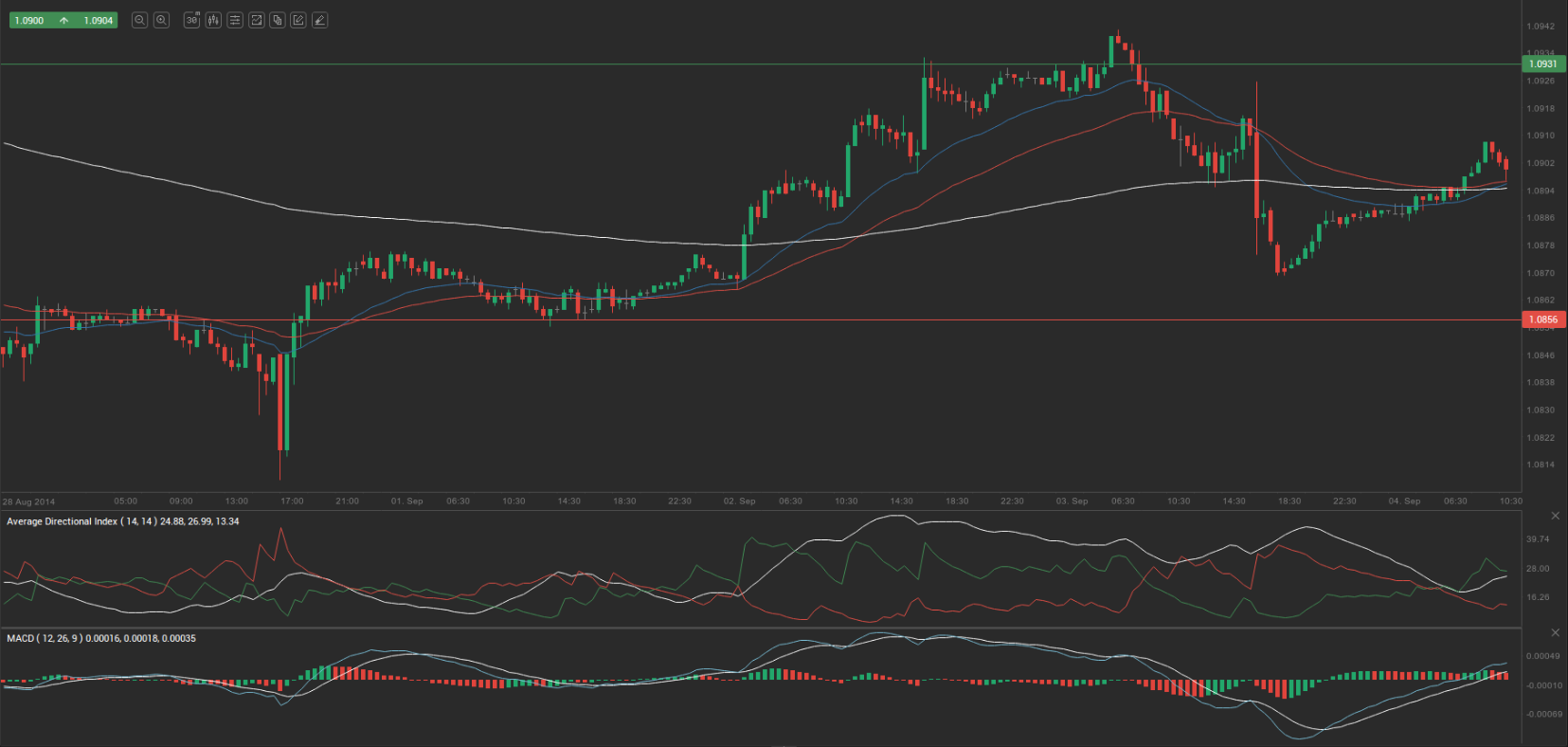Click the green 1.0900 / 1.0904 quote box
This screenshot has height=747, width=1568.
(x=63, y=20)
